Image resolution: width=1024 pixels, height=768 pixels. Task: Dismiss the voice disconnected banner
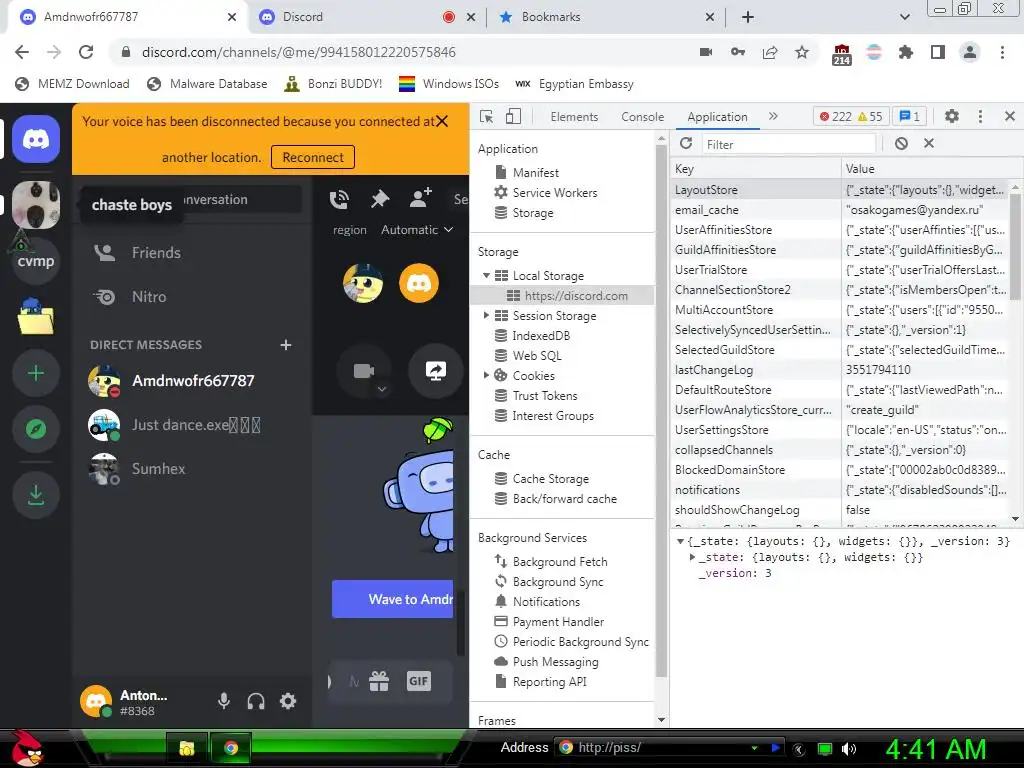(442, 121)
